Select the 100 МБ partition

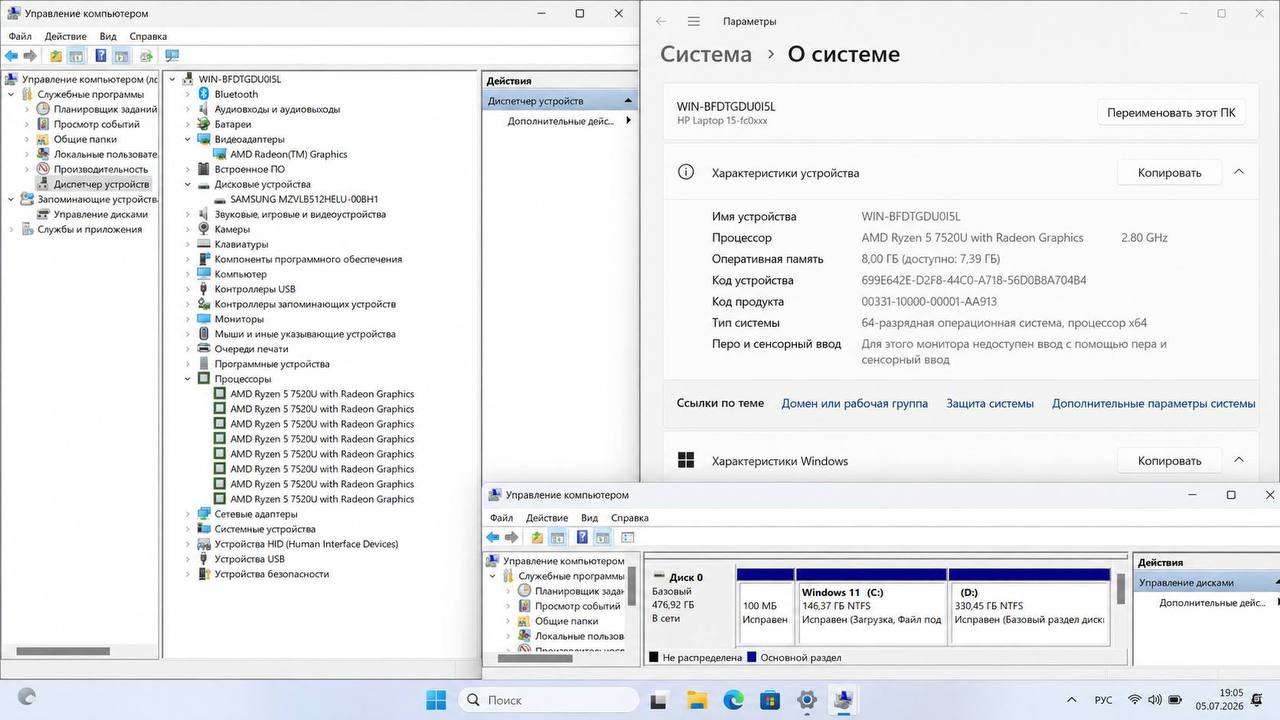tap(766, 607)
